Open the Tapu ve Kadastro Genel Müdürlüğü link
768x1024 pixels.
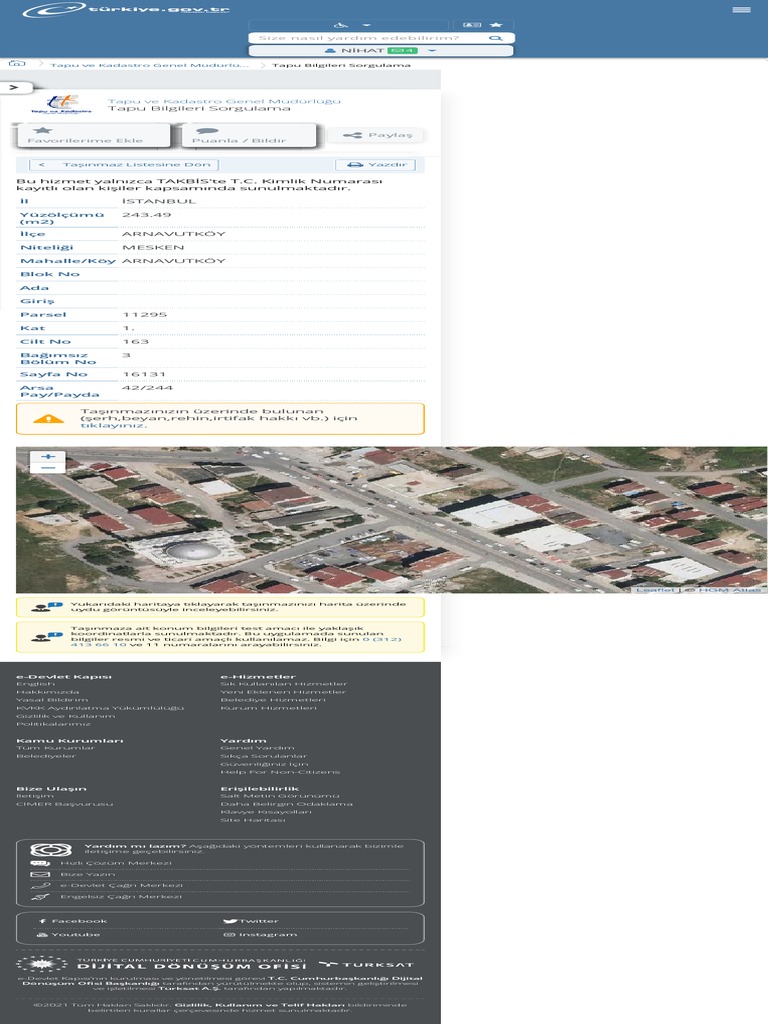pyautogui.click(x=224, y=101)
